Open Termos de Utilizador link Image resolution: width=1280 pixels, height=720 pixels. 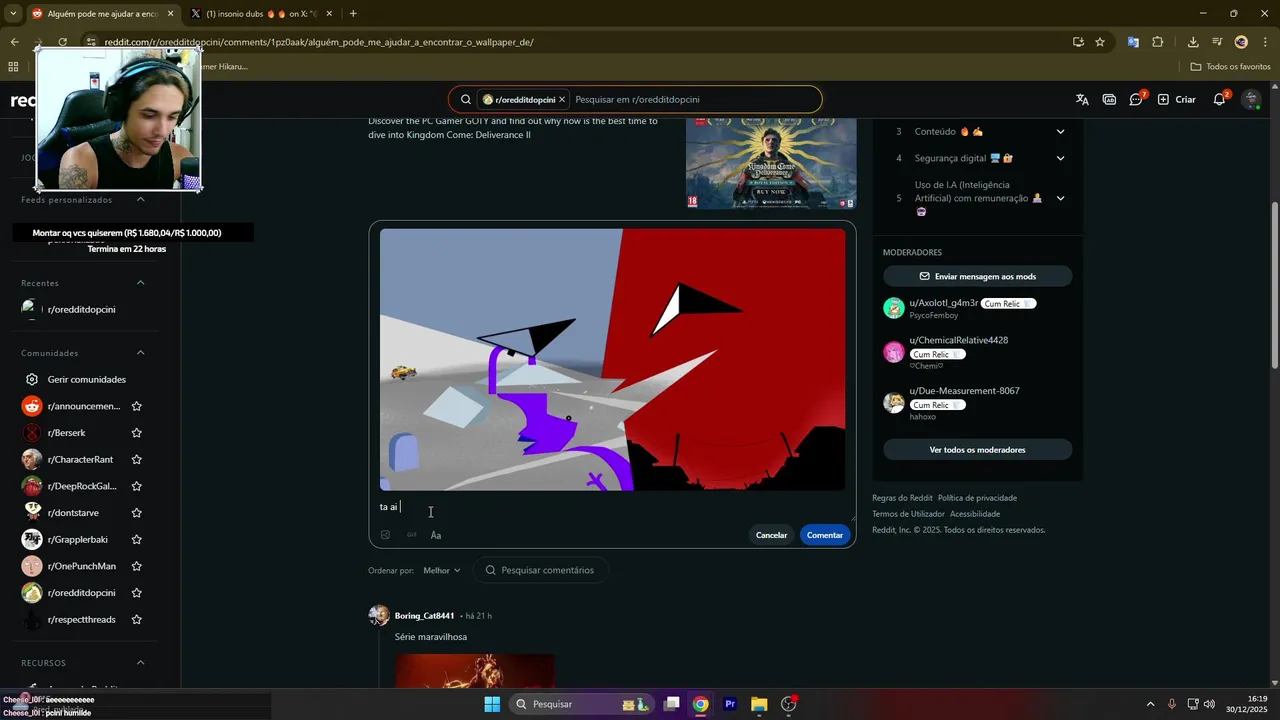(908, 514)
